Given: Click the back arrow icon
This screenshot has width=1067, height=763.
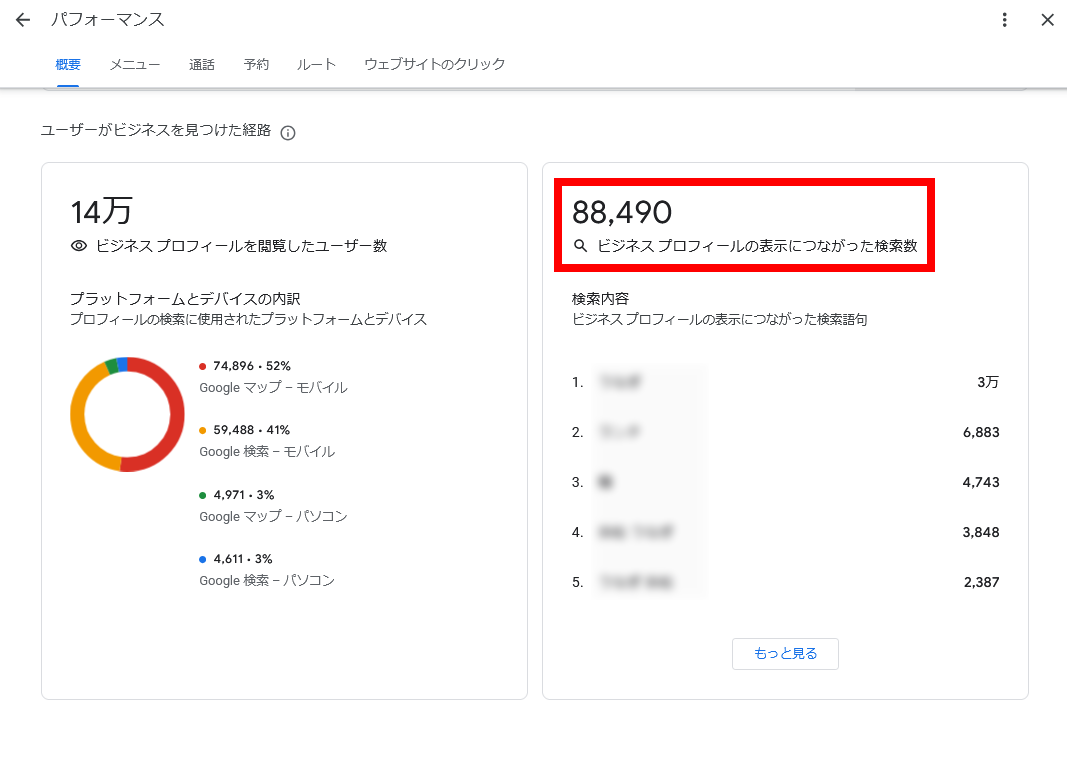Looking at the screenshot, I should point(23,20).
